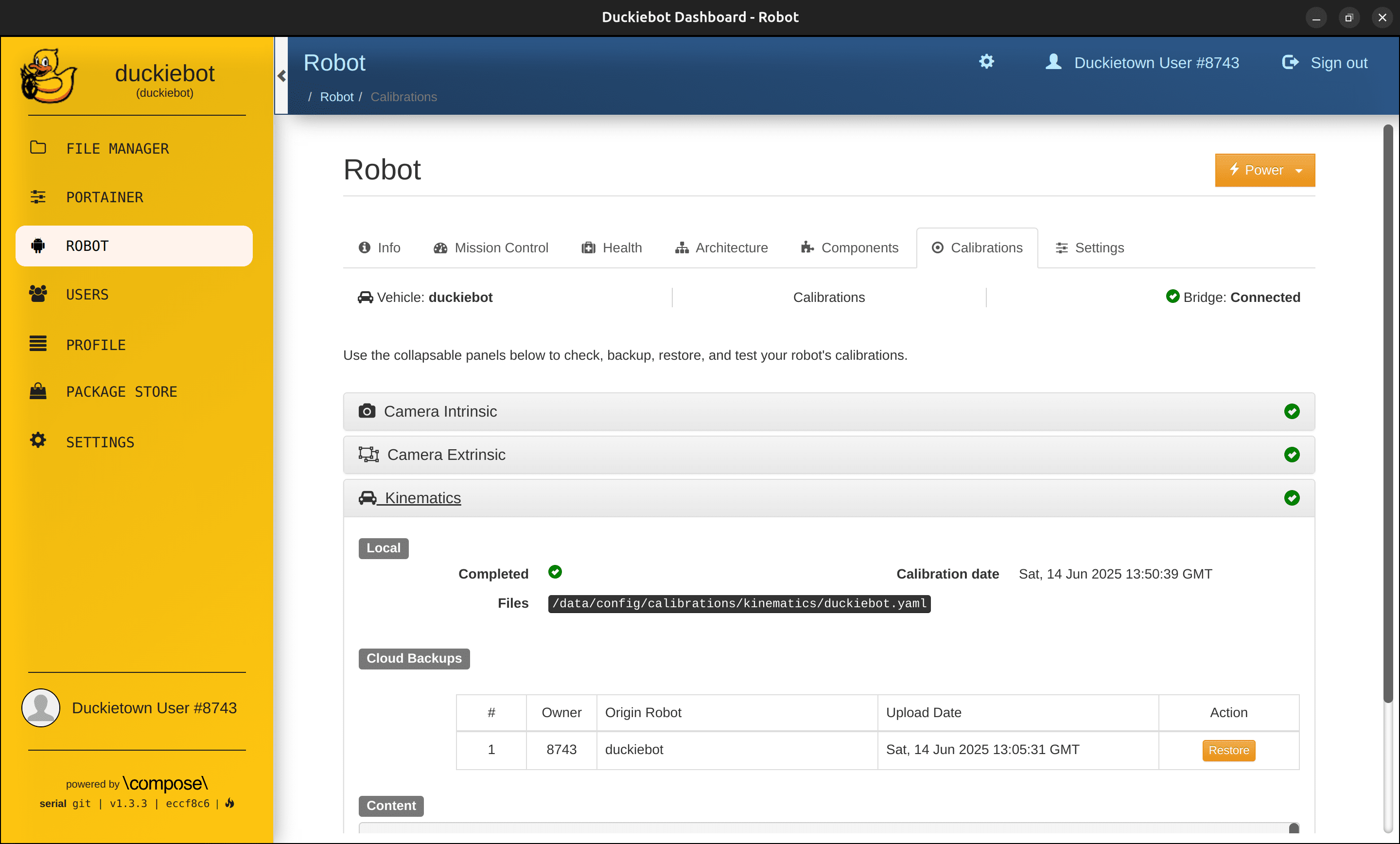Switch to the Health tab
Viewport: 1400px width, 844px height.
click(x=612, y=248)
